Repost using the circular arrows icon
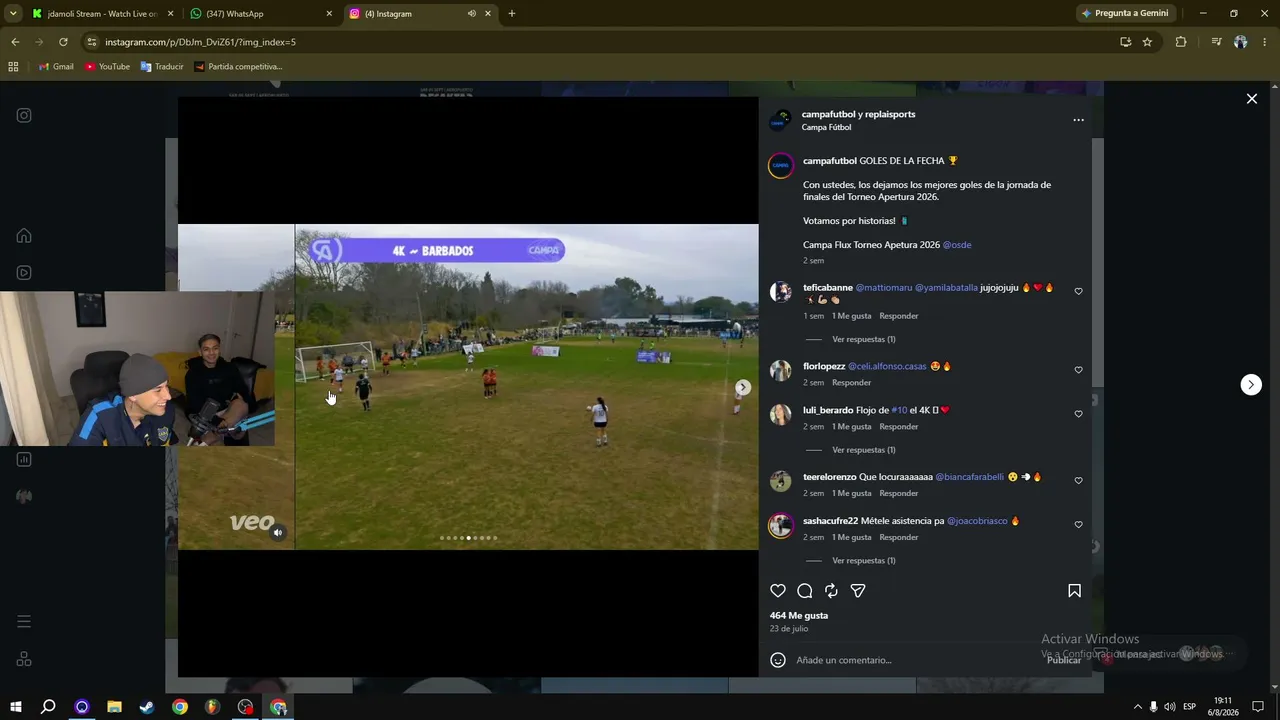Image resolution: width=1280 pixels, height=720 pixels. tap(831, 591)
